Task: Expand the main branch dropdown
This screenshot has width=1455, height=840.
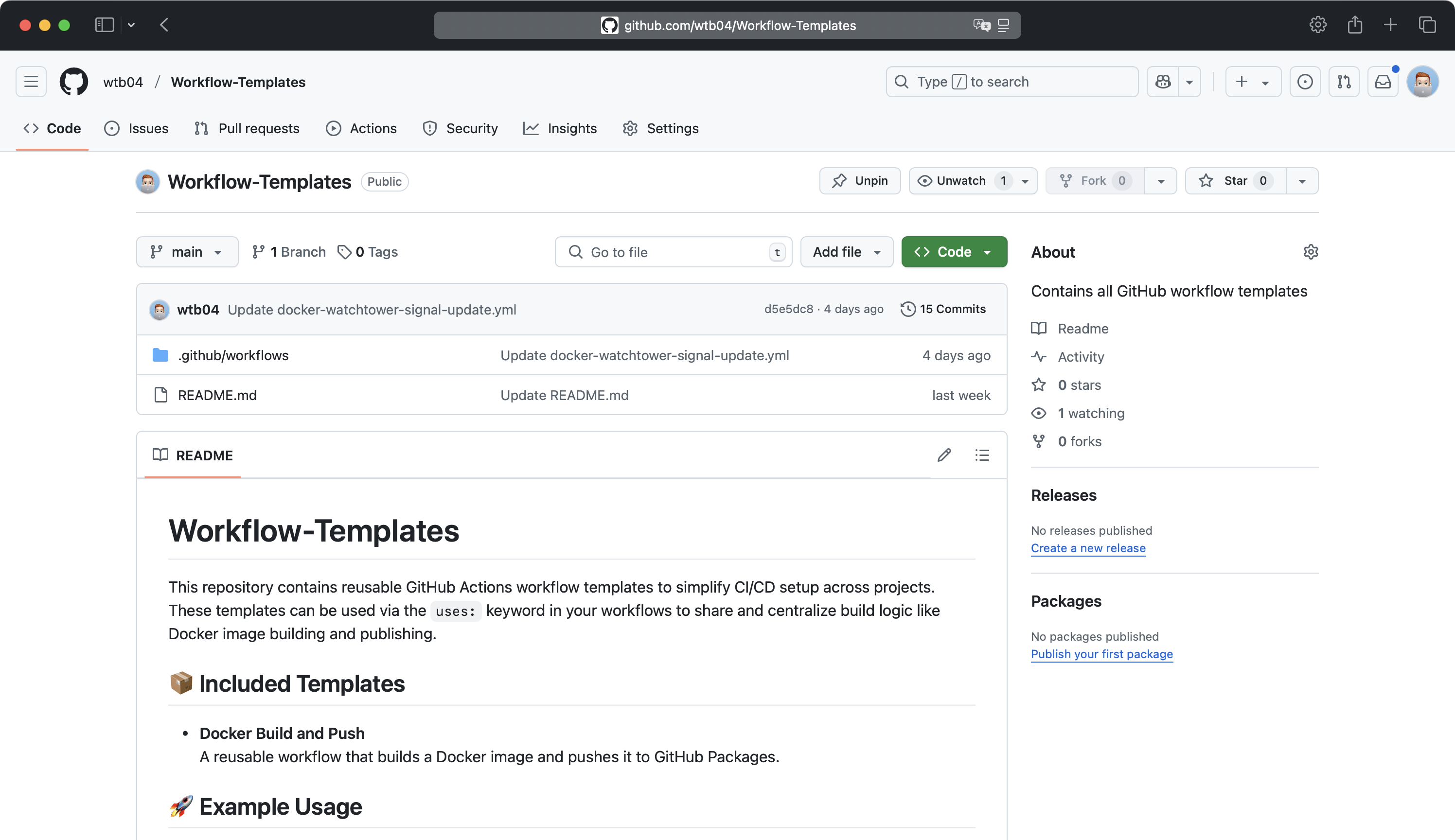Action: (x=187, y=252)
